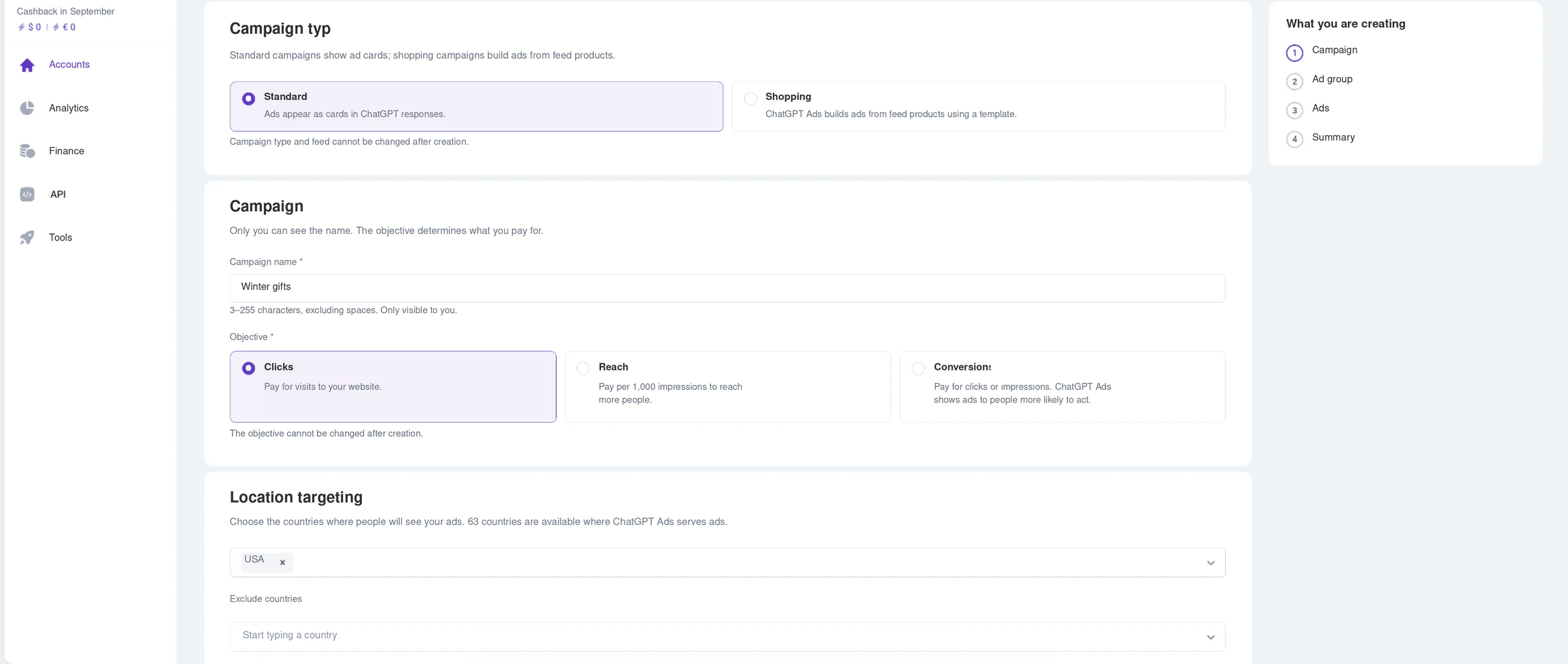Click step 2 circle for Ad group

1294,81
